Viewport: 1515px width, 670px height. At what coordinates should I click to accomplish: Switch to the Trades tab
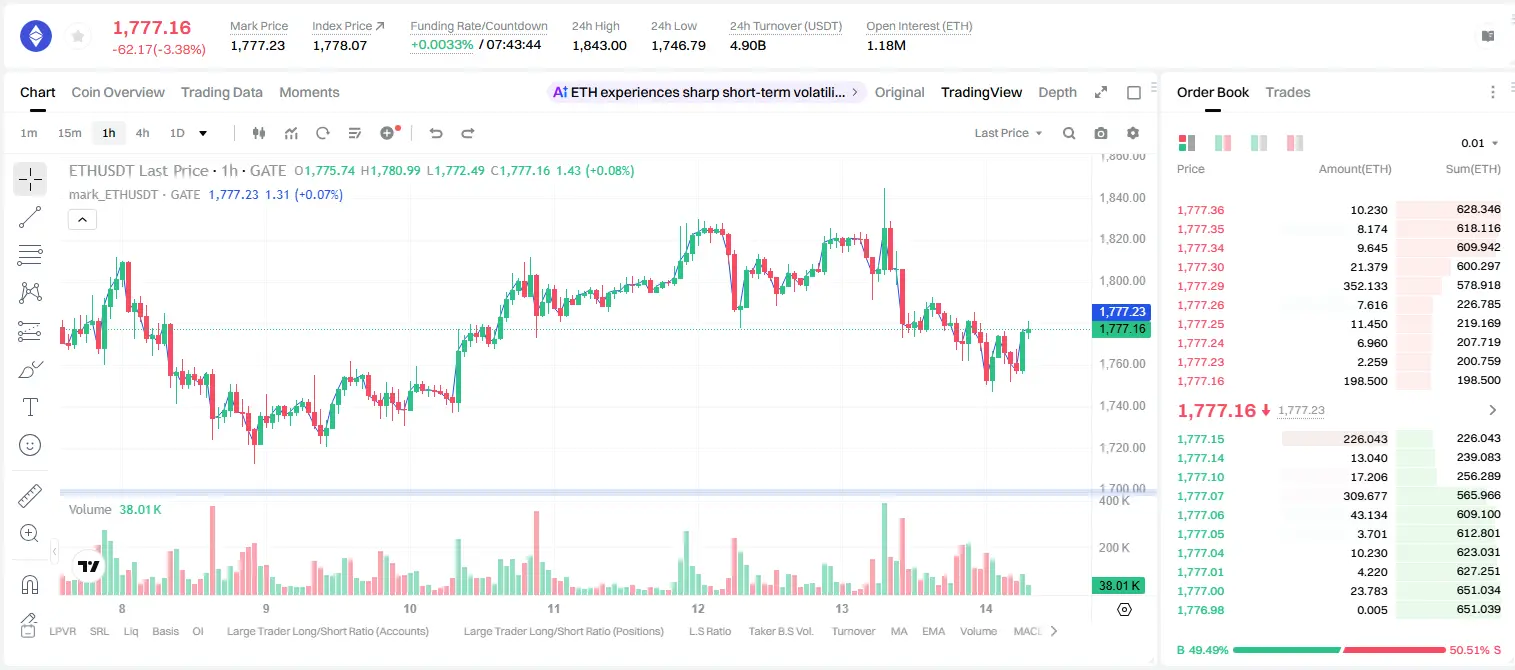(1288, 92)
